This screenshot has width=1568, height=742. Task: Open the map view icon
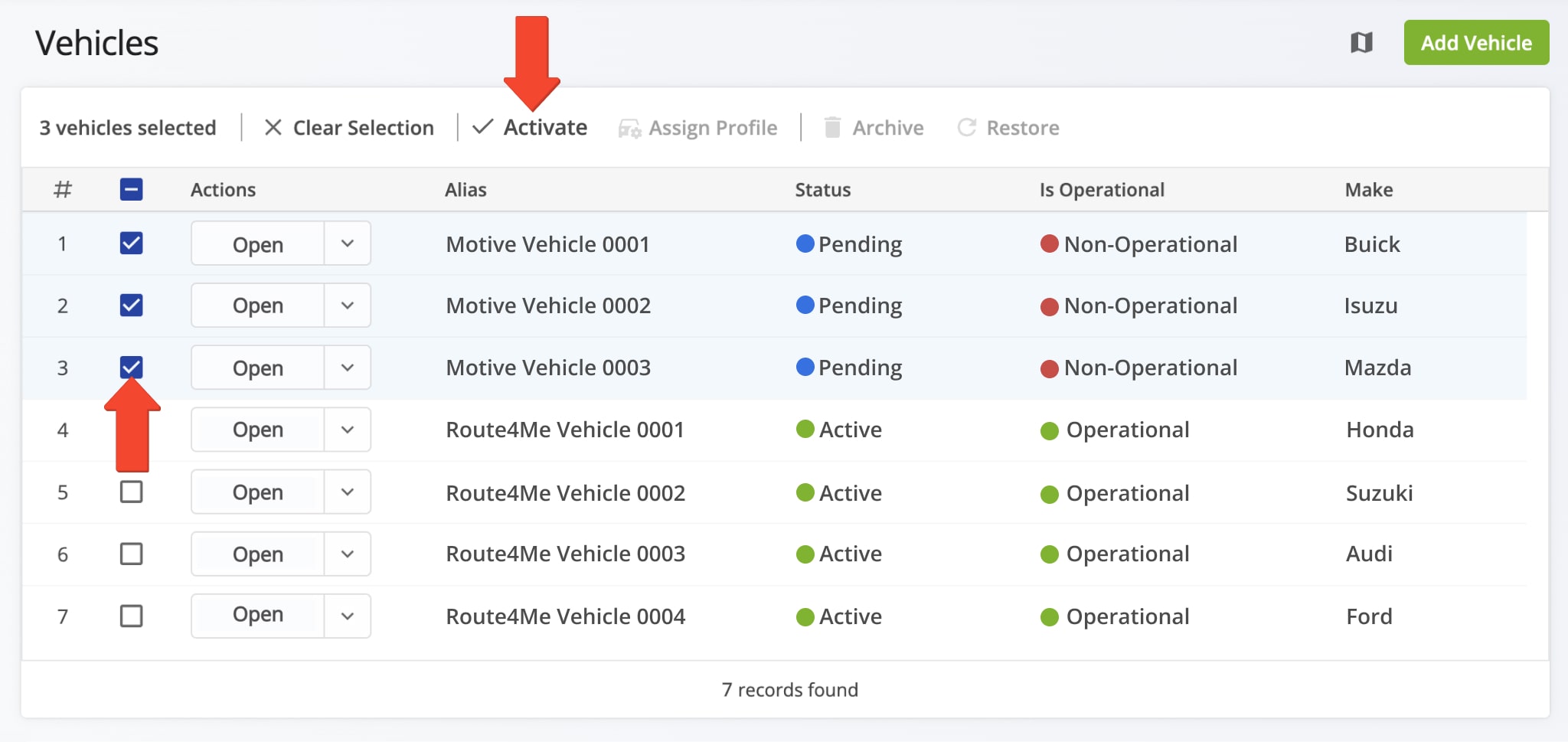click(x=1361, y=42)
